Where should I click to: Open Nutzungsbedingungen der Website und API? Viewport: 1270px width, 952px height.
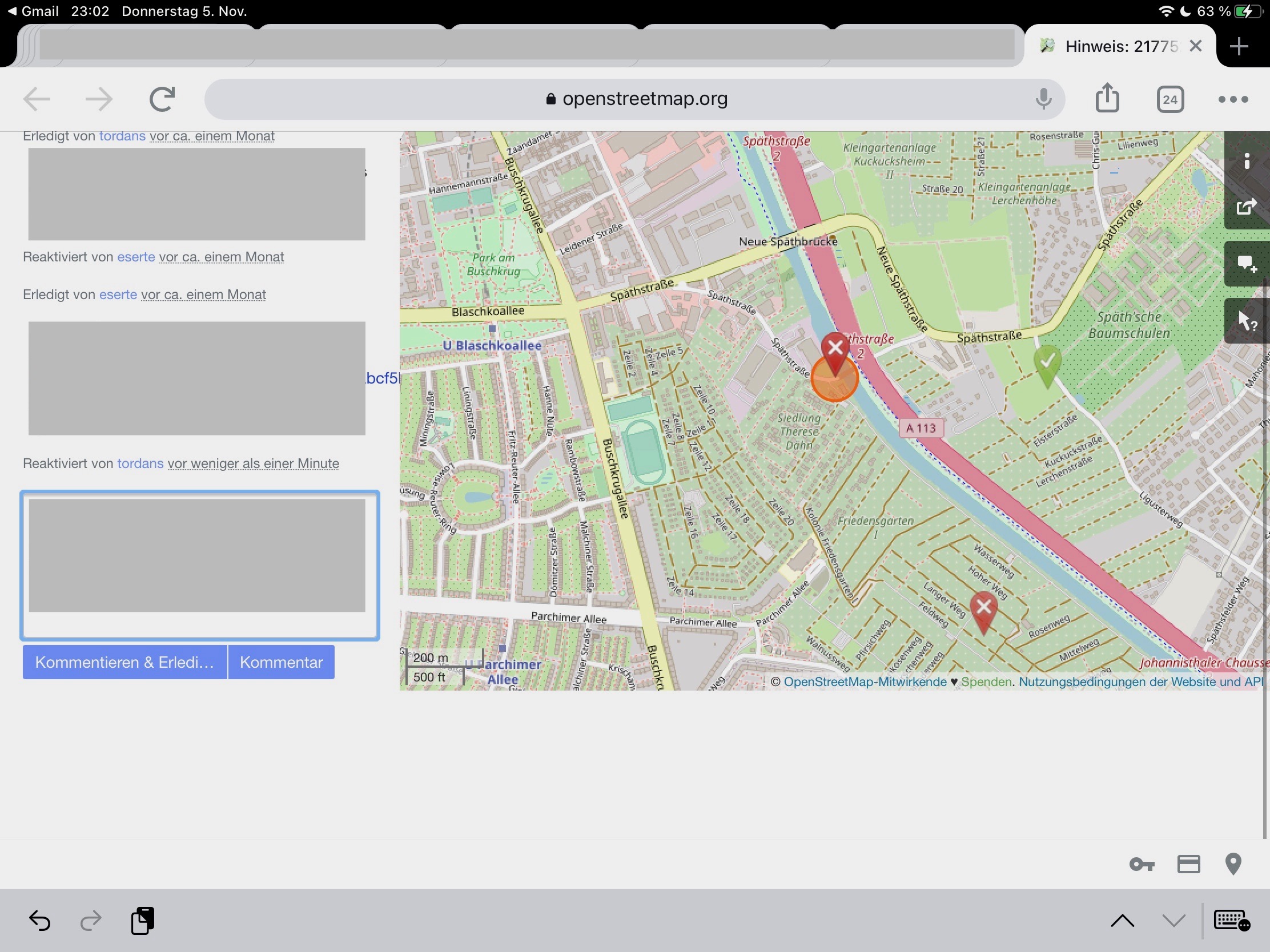1141,681
